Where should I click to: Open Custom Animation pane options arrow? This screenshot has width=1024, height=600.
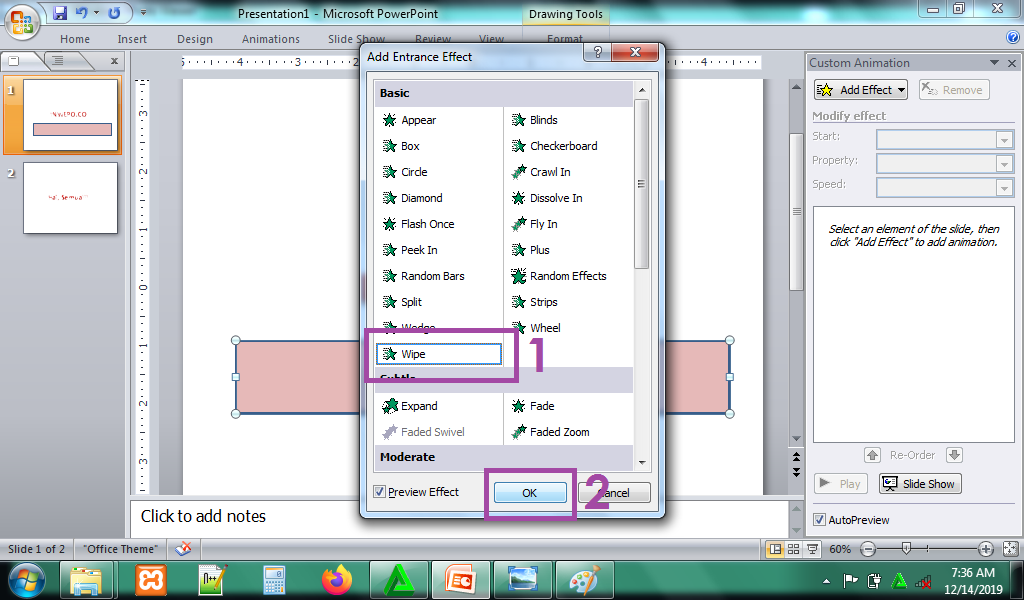(994, 63)
